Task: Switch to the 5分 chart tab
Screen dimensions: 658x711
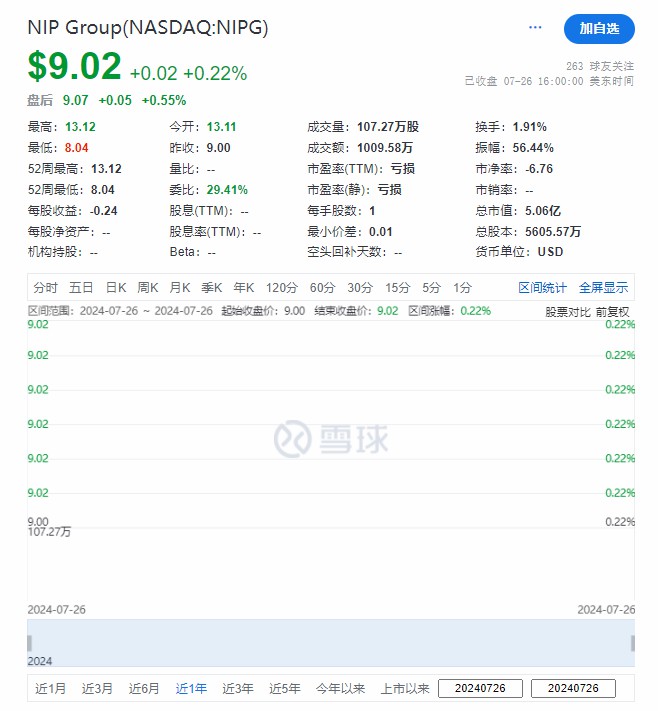Action: tap(431, 287)
